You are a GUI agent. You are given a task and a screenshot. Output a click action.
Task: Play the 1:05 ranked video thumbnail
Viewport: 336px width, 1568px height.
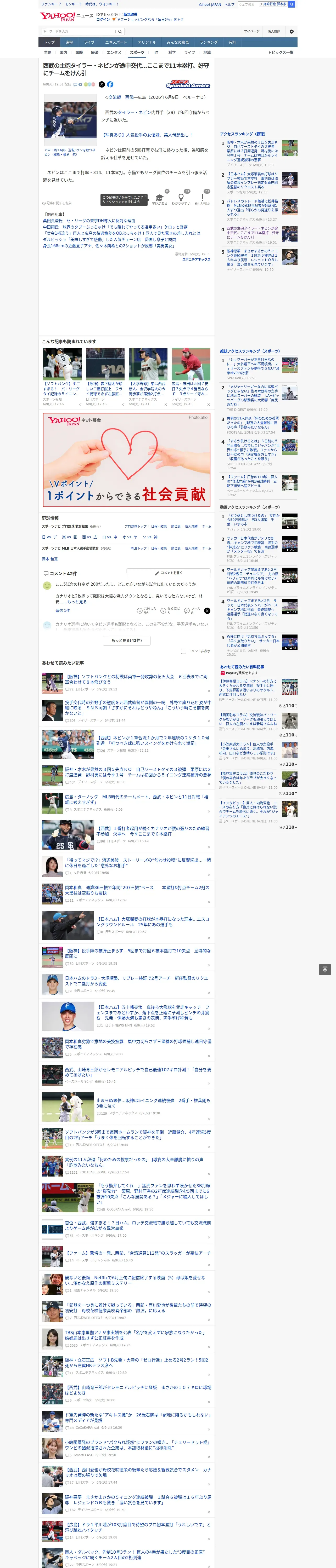point(290,522)
